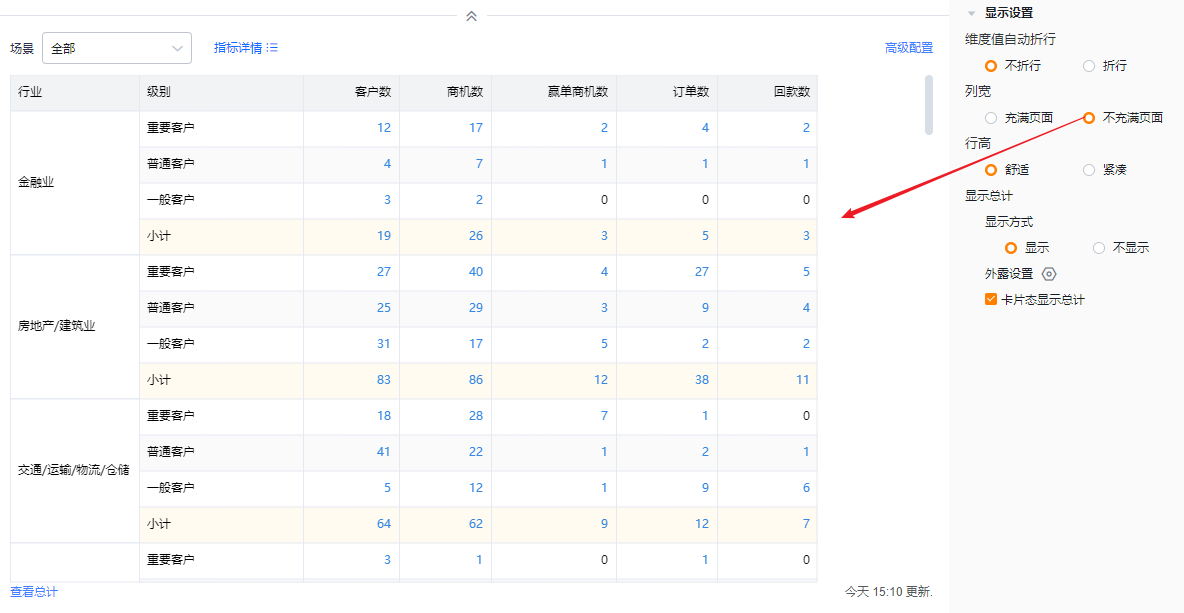Click the 客户数 column header
Viewport: 1184px width, 613px height.
372,92
